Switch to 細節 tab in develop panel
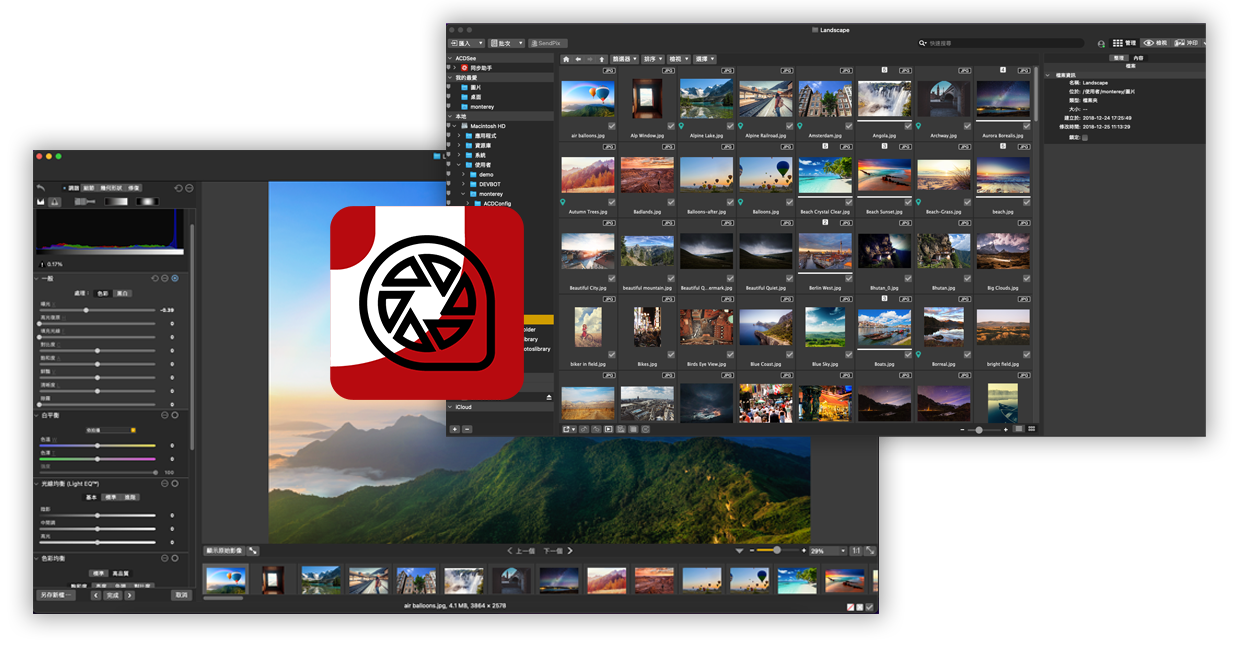Image resolution: width=1242 pixels, height=652 pixels. coord(89,188)
